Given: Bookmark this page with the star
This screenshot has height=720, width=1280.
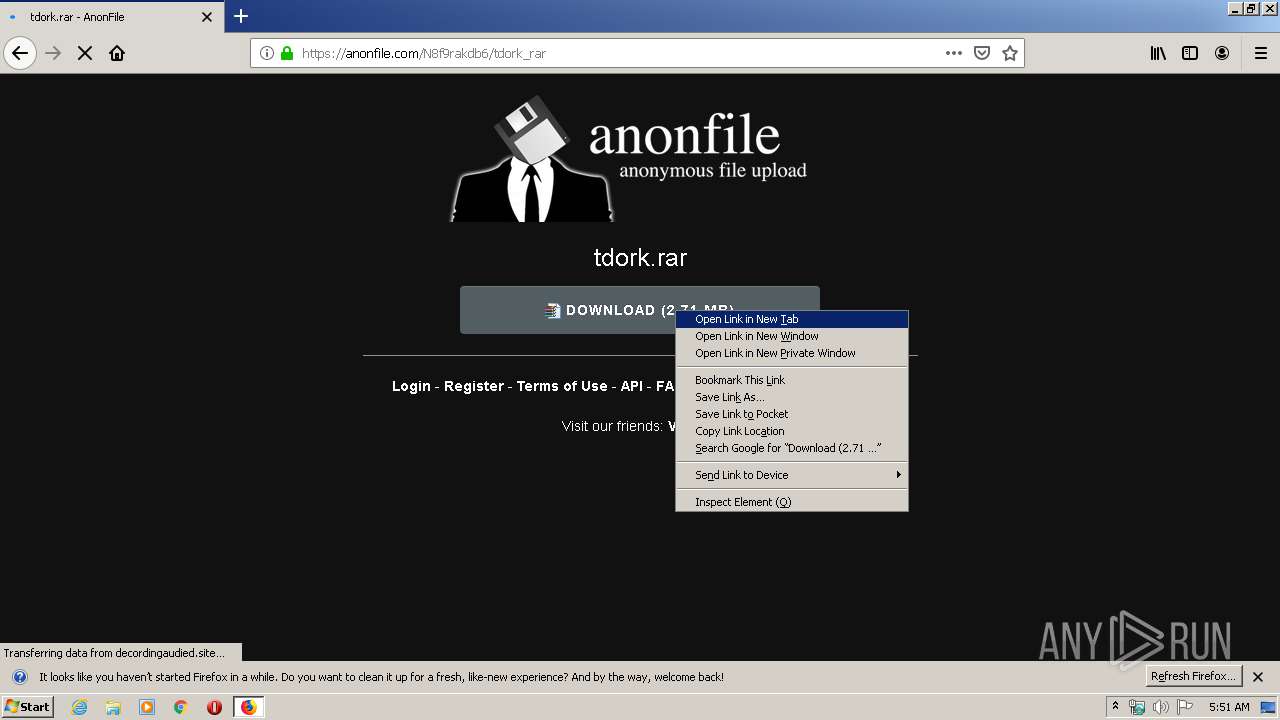Looking at the screenshot, I should click(1010, 53).
